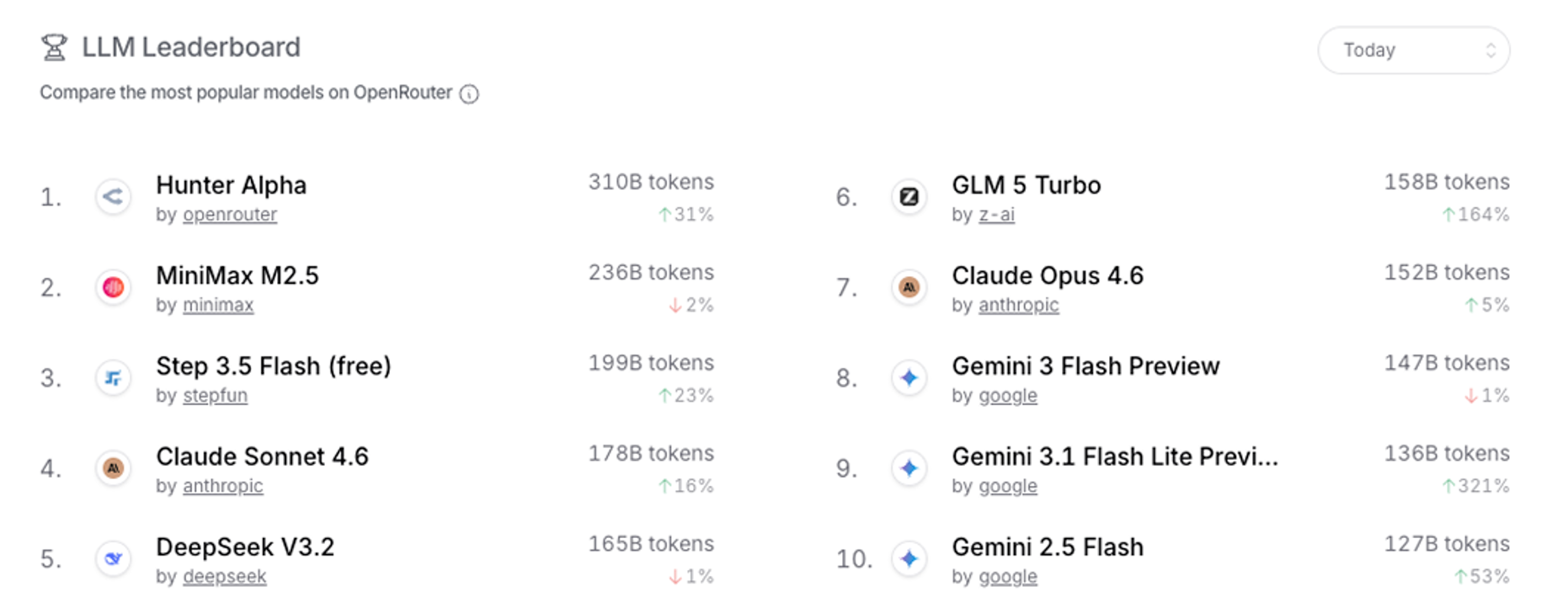The height and width of the screenshot is (613, 1568).
Task: Click the Claude Opus 4.6 logo icon
Action: pyautogui.click(x=909, y=288)
